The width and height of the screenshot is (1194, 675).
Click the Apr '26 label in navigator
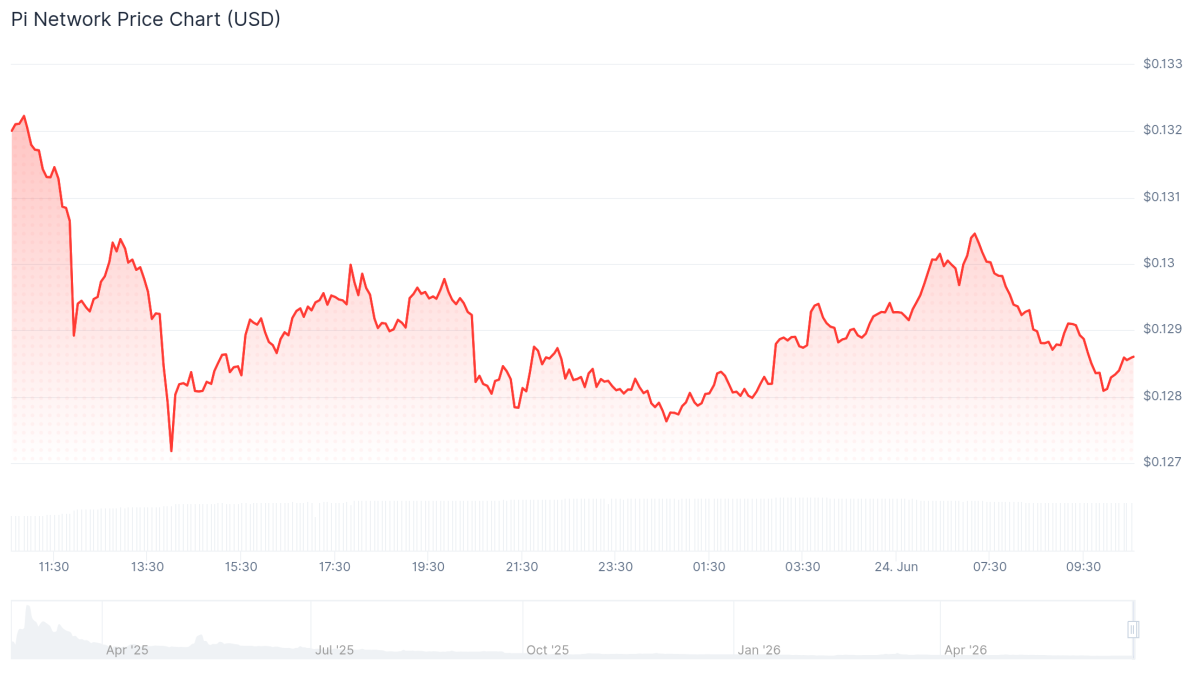pyautogui.click(x=966, y=650)
